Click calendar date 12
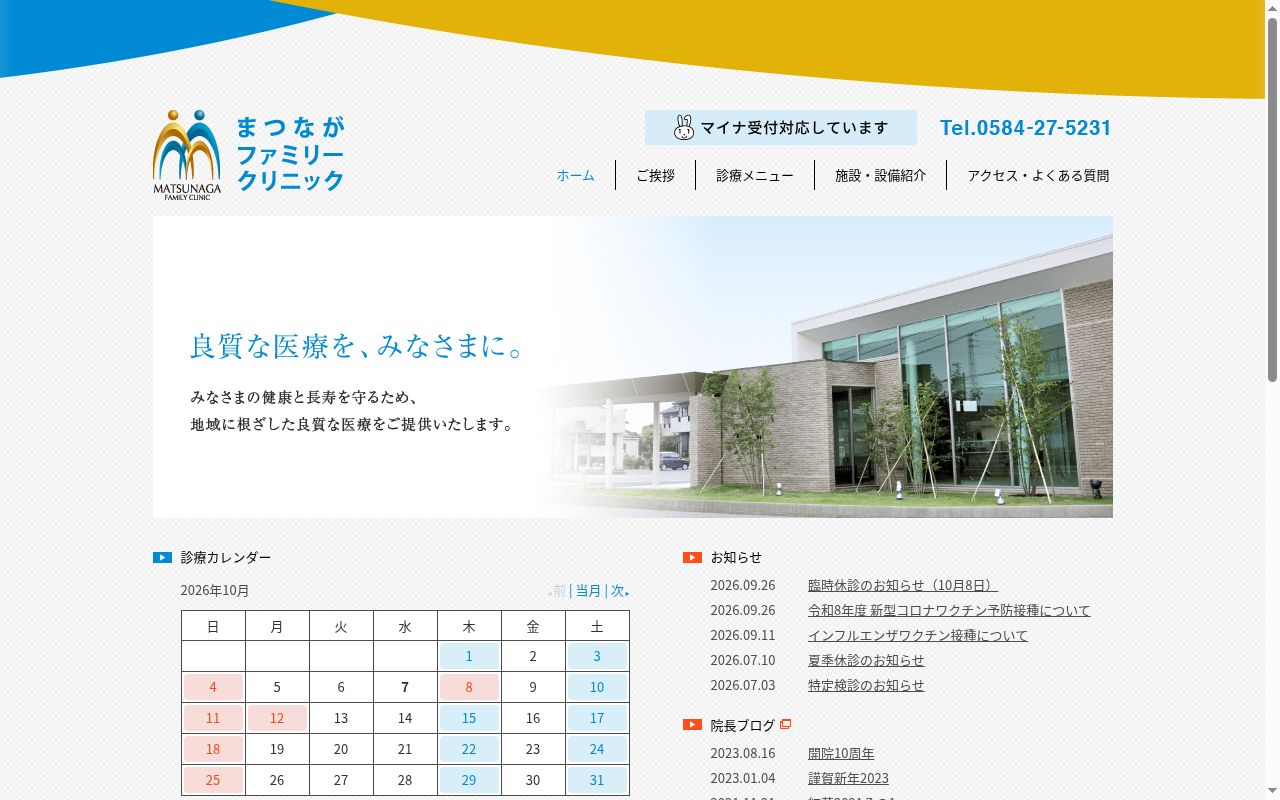The height and width of the screenshot is (800, 1280). tap(277, 718)
